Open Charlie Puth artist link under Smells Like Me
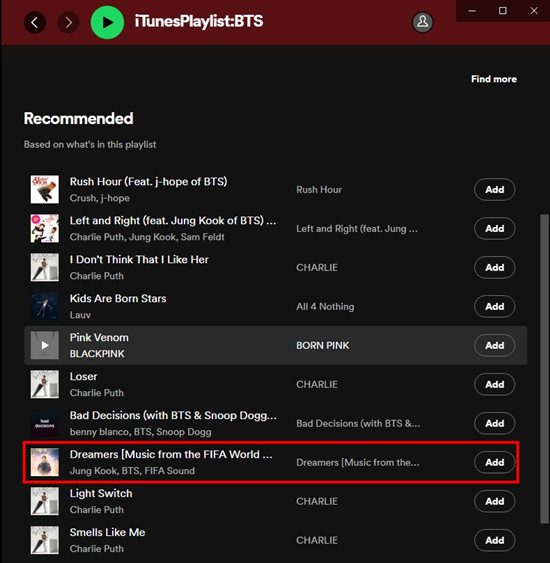550x563 pixels. point(97,549)
